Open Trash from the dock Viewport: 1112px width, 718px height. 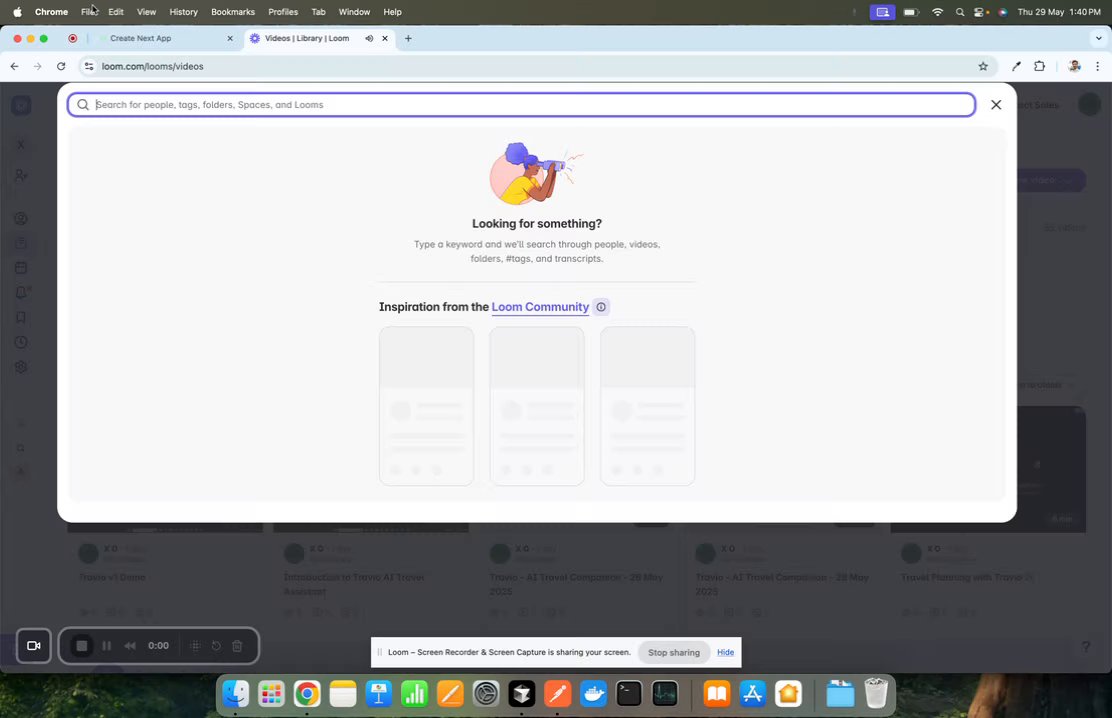click(877, 694)
